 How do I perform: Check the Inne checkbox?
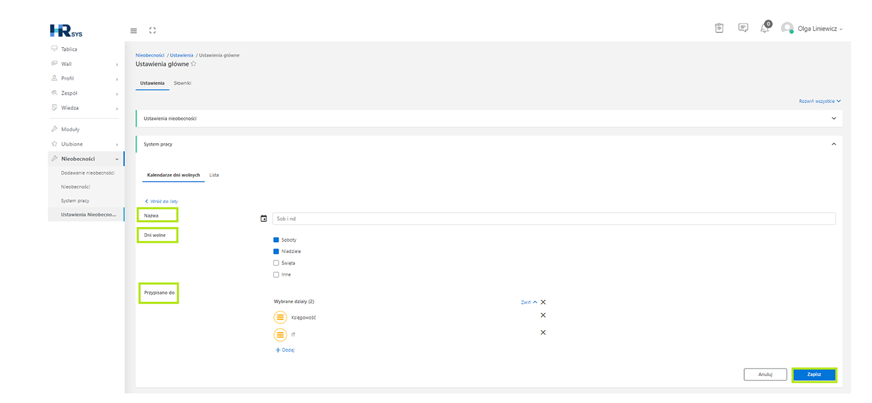click(276, 274)
